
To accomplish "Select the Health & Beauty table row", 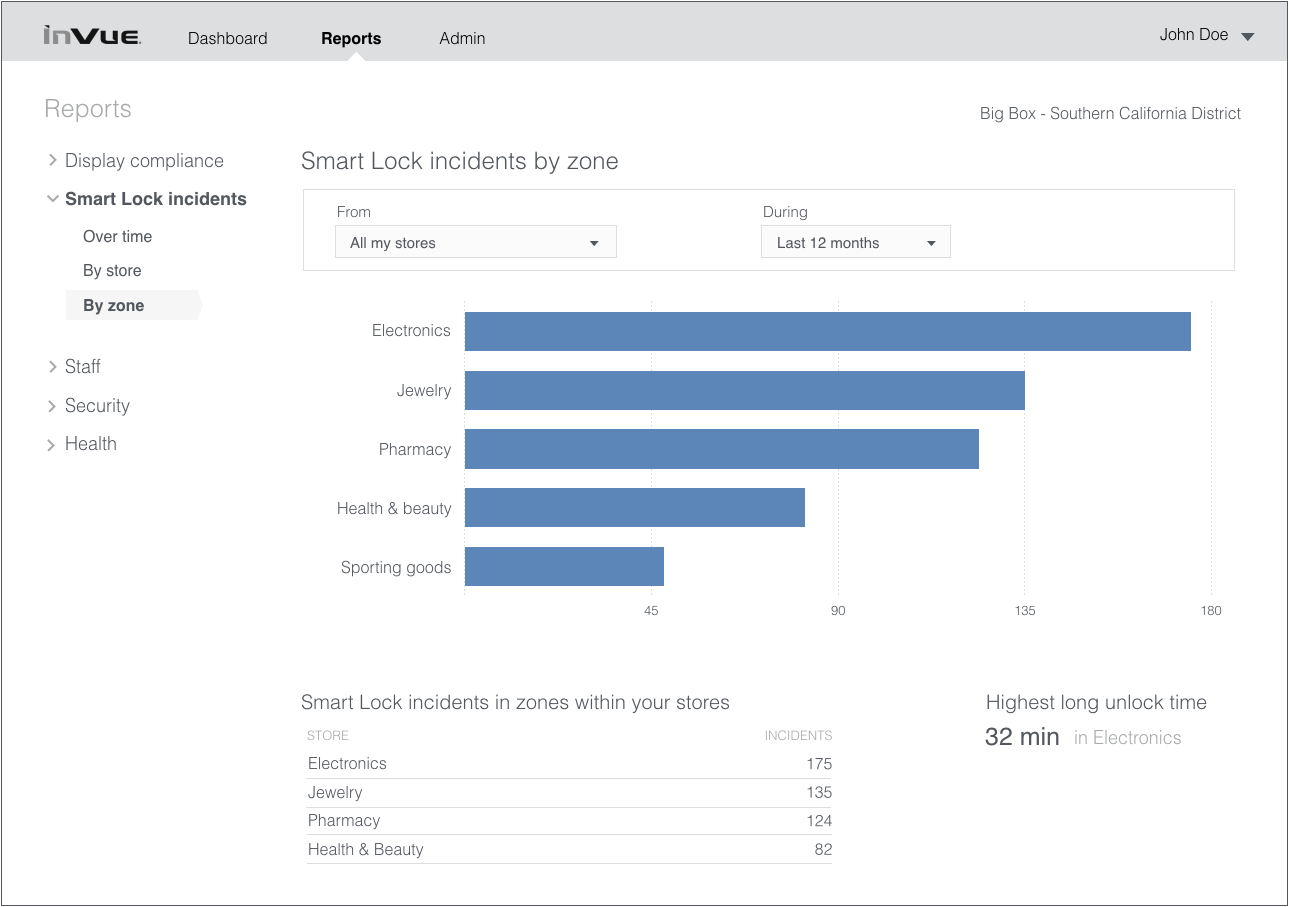I will click(569, 850).
